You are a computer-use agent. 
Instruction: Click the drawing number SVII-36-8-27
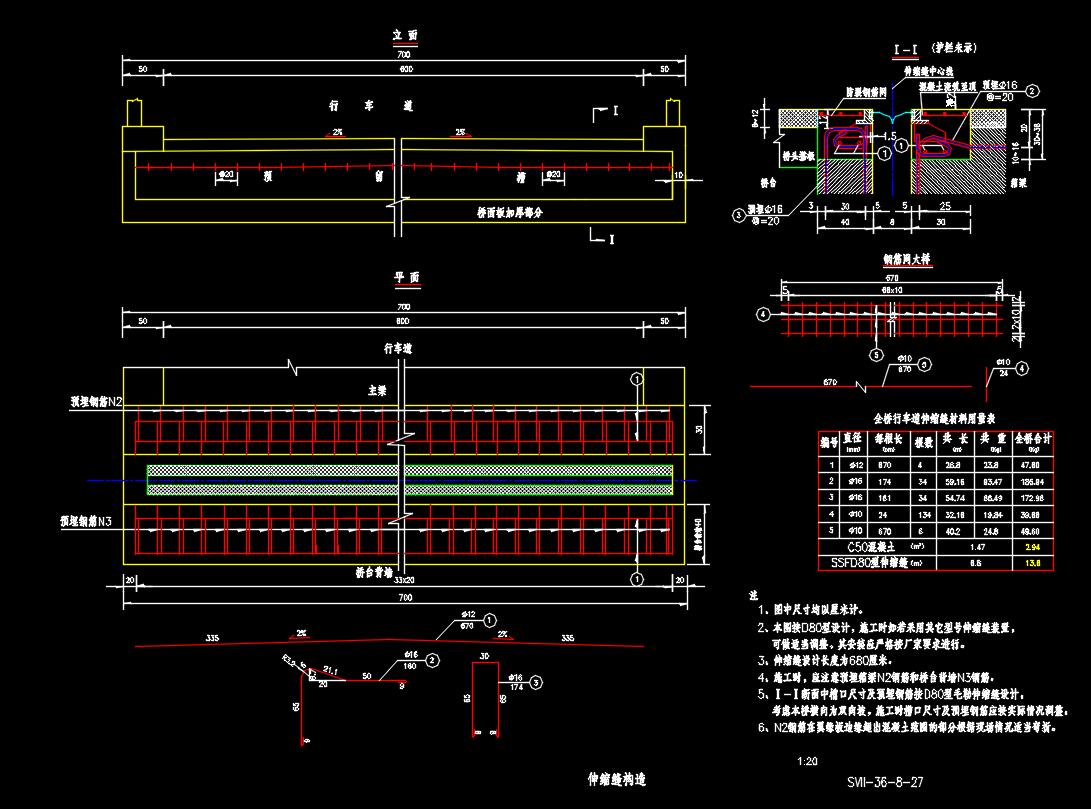pos(884,783)
